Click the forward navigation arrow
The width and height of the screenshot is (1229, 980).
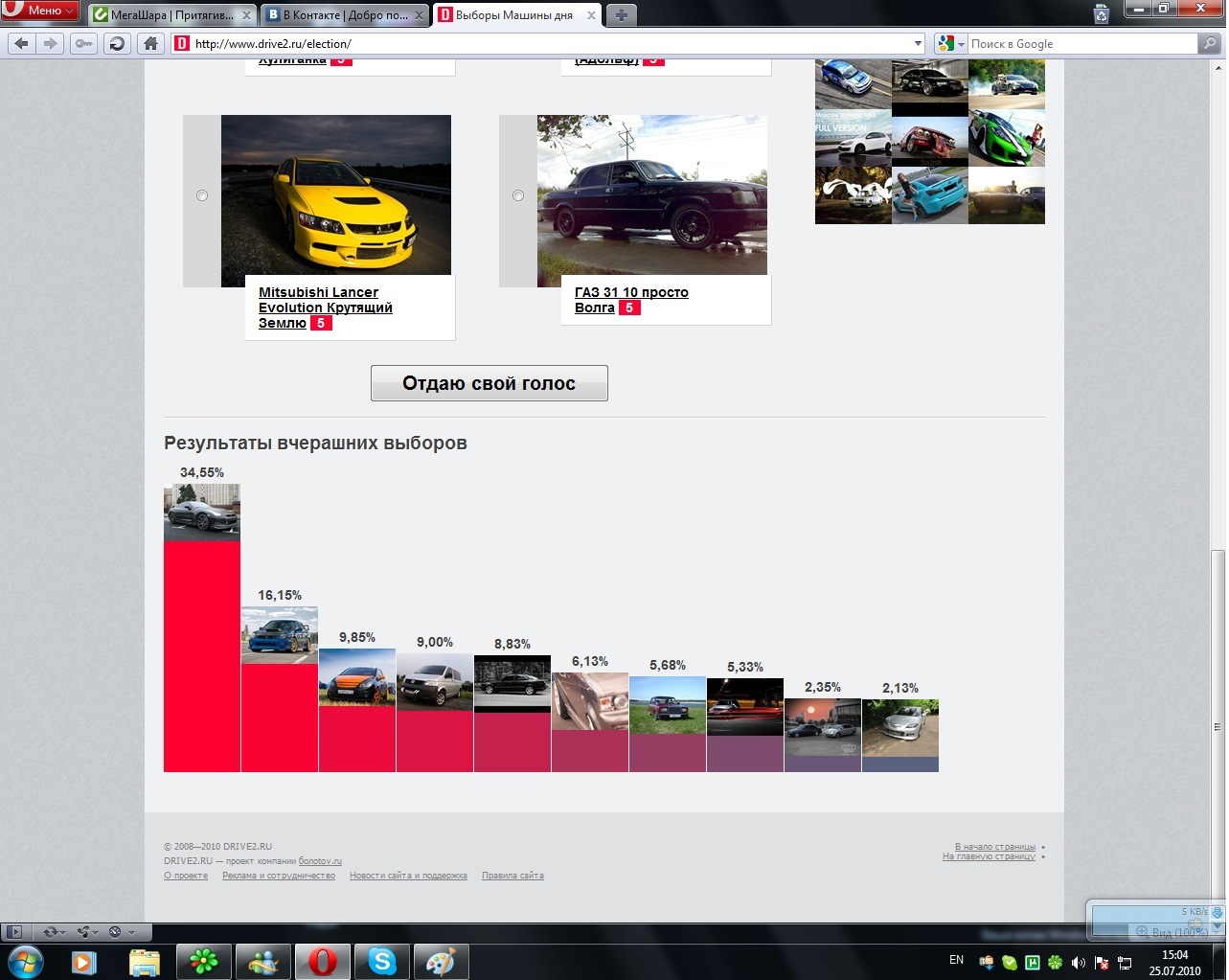point(51,43)
